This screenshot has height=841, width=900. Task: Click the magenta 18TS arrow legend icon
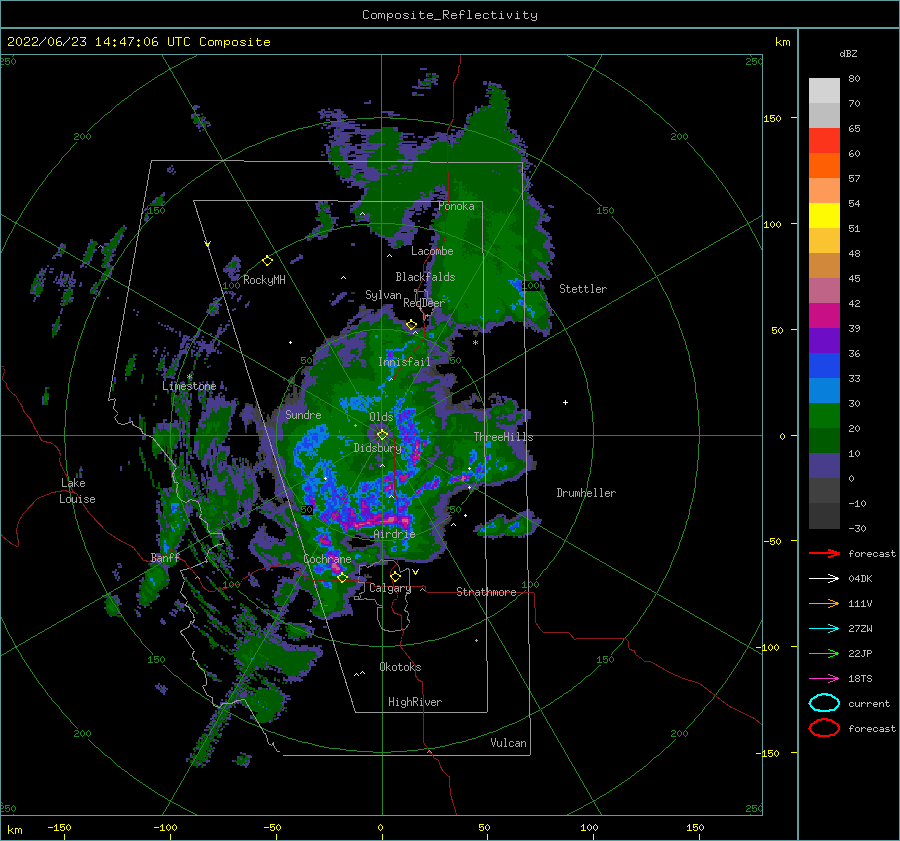[x=824, y=679]
